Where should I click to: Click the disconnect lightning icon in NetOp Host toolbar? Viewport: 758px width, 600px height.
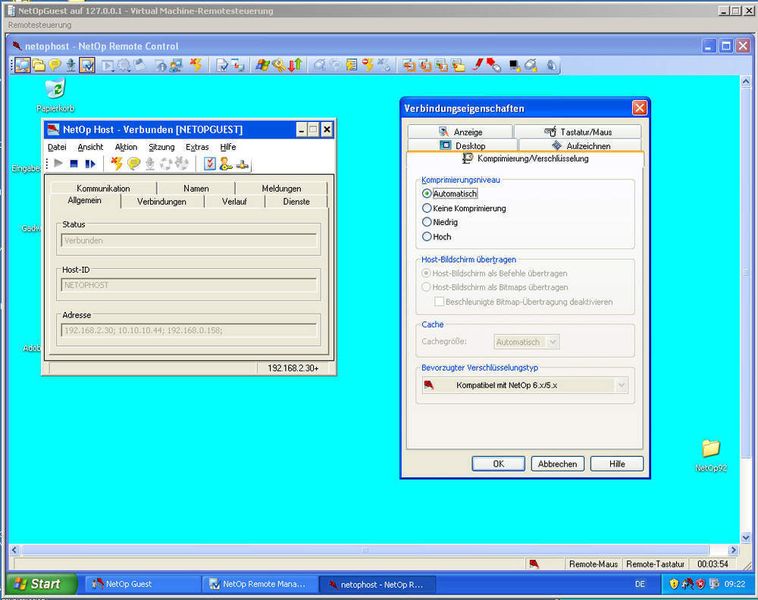pos(116,164)
